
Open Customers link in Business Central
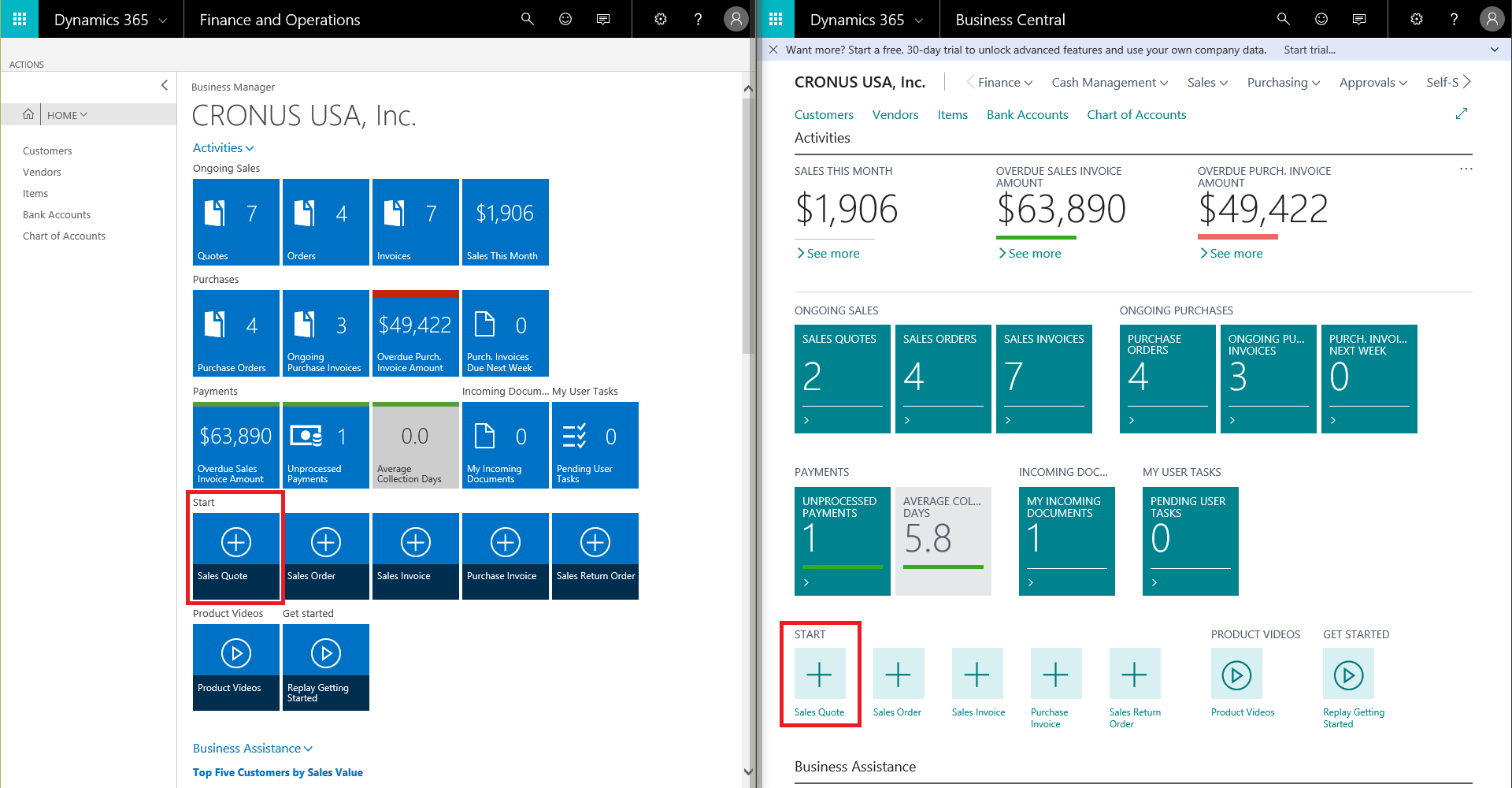tap(824, 114)
